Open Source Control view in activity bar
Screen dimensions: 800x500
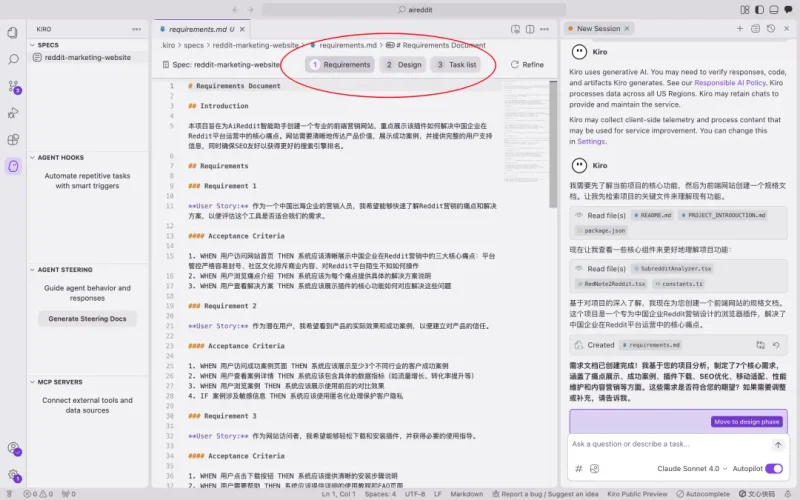pos(14,86)
